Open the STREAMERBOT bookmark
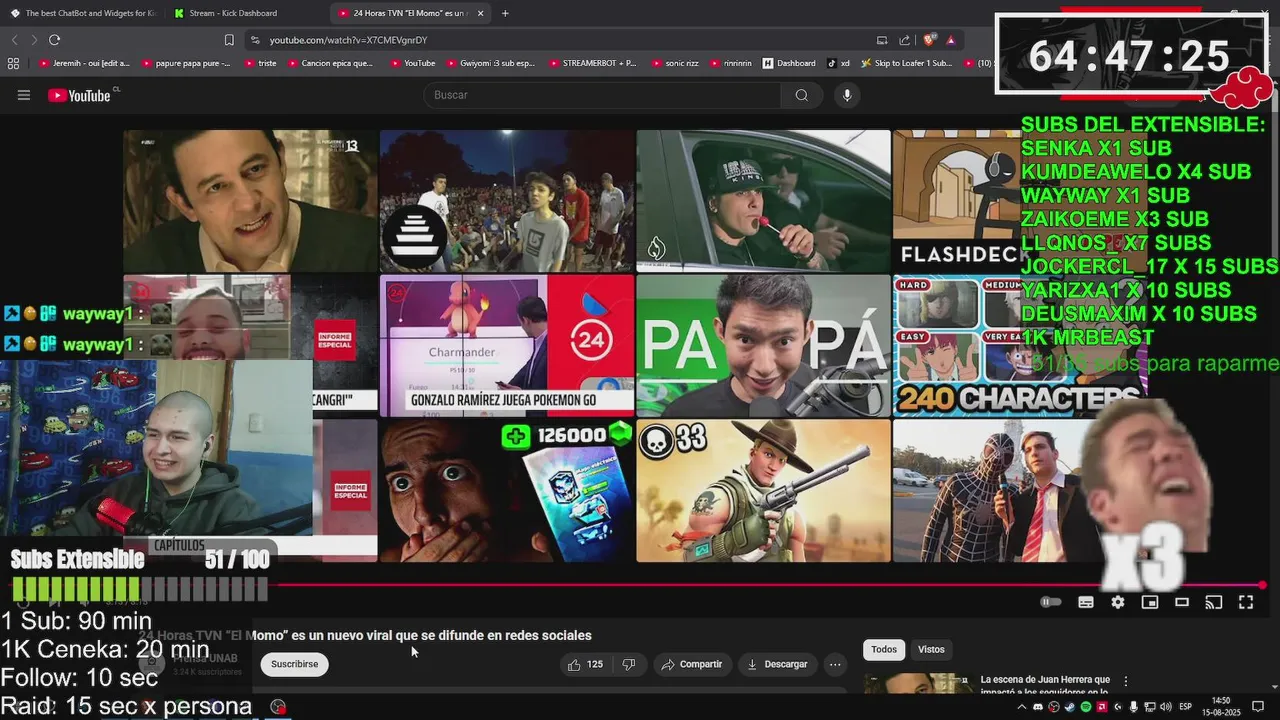This screenshot has width=1280, height=720. (x=593, y=63)
